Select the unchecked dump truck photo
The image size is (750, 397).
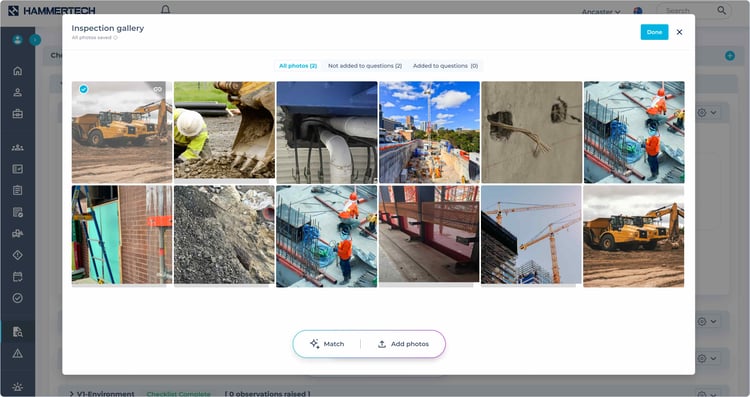click(634, 236)
